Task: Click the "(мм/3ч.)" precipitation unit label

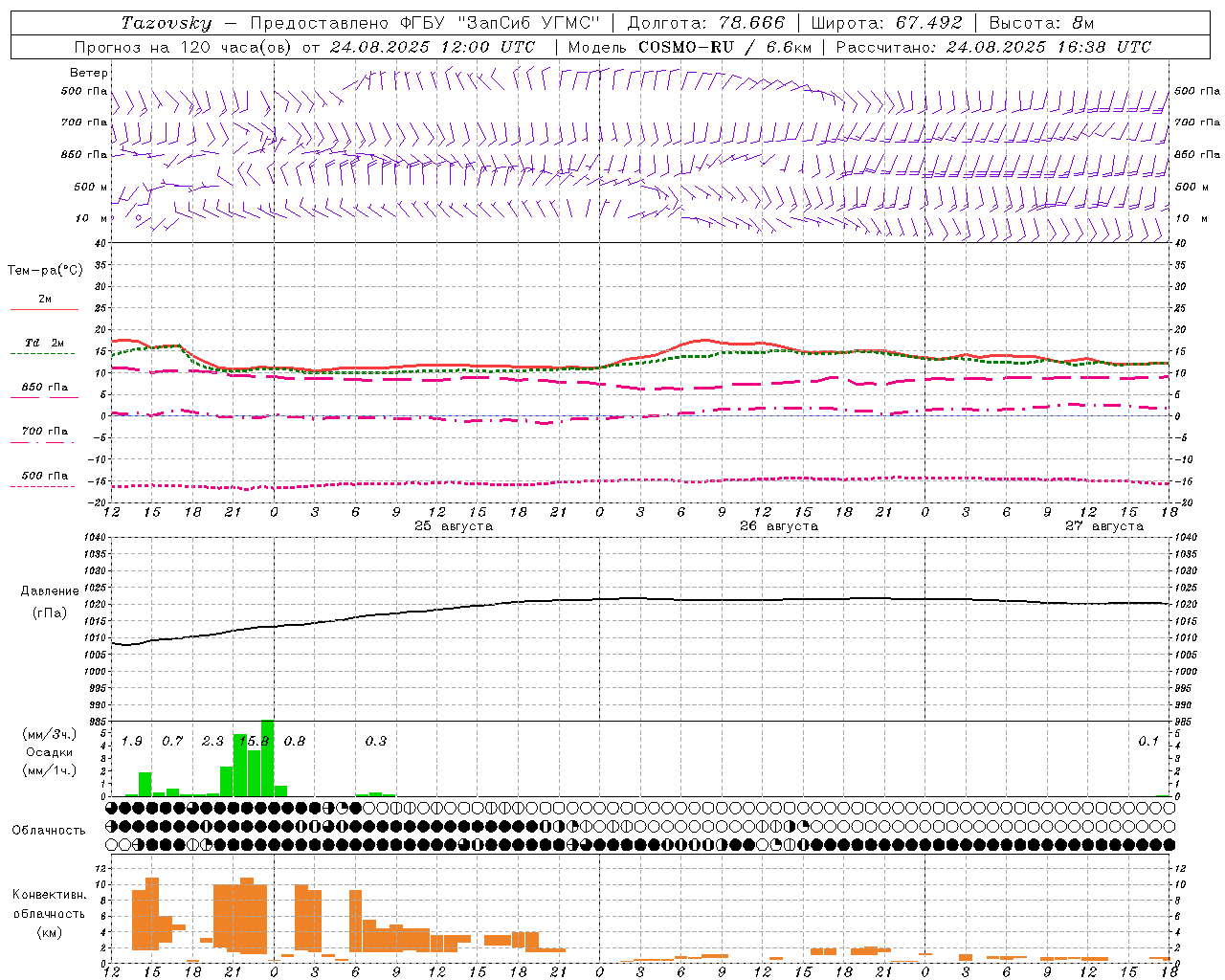Action: (49, 734)
